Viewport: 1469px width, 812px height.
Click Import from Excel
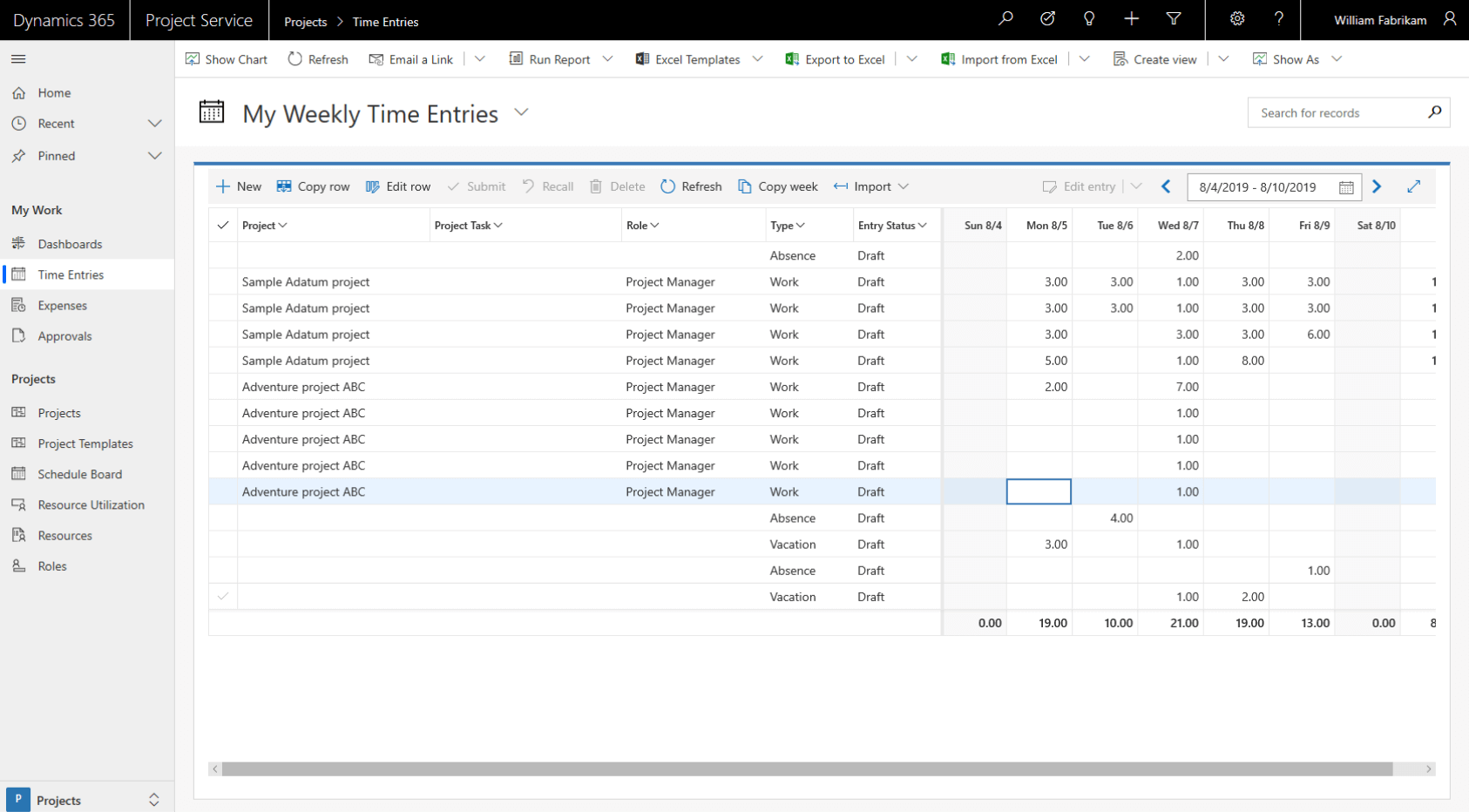pos(999,59)
